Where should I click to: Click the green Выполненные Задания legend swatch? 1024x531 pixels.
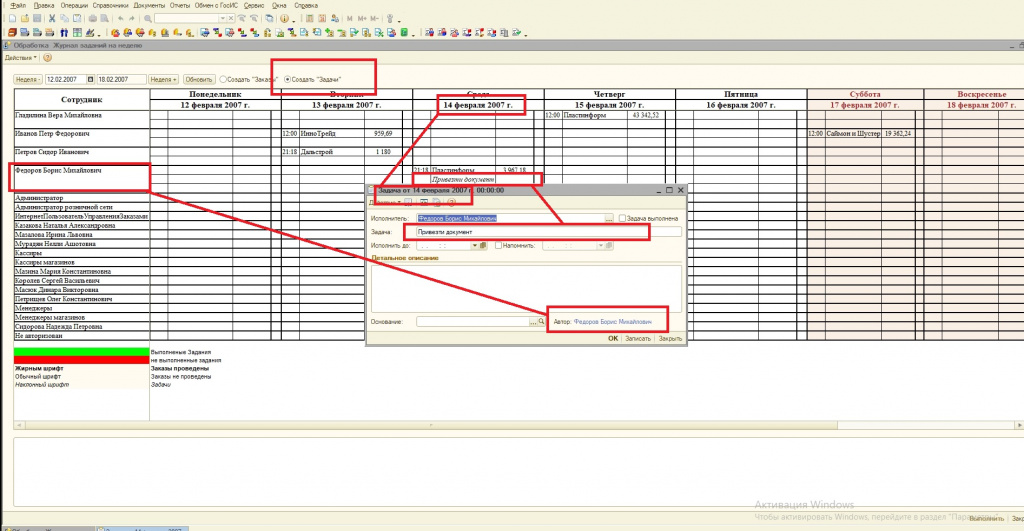pyautogui.click(x=82, y=351)
